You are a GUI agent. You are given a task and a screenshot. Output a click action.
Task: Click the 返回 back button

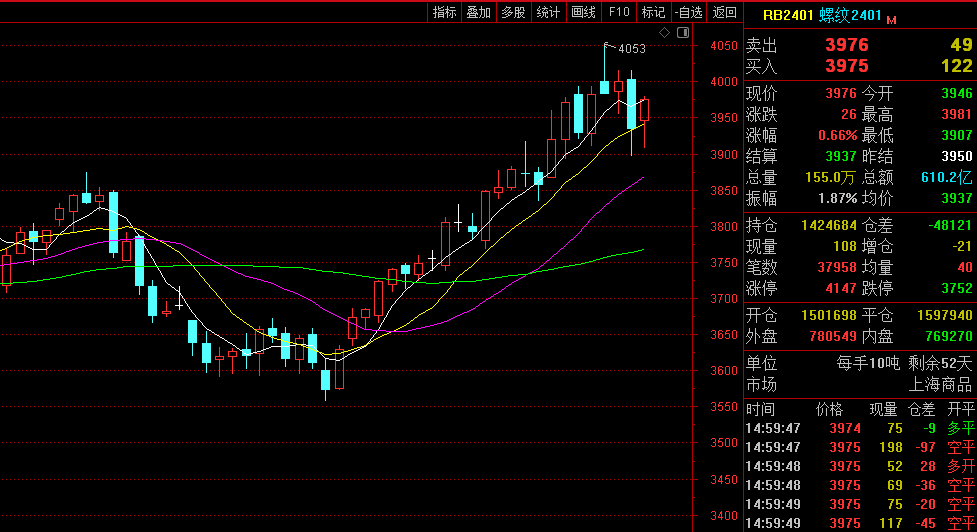(724, 12)
